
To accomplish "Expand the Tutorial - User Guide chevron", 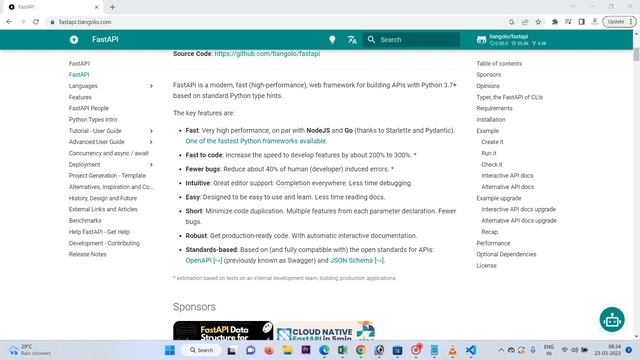I will click(x=151, y=131).
